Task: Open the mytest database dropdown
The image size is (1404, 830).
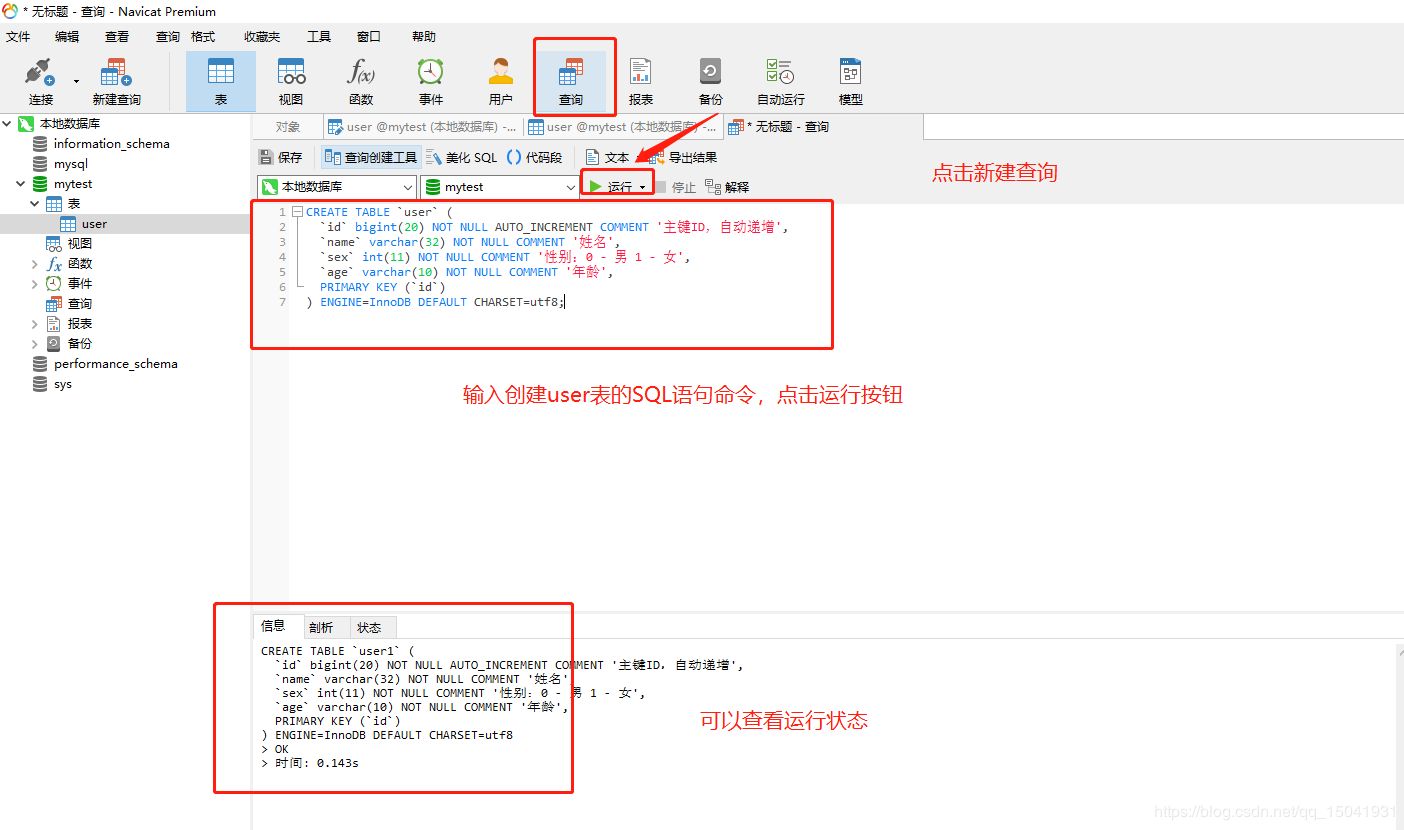Action: pos(499,187)
